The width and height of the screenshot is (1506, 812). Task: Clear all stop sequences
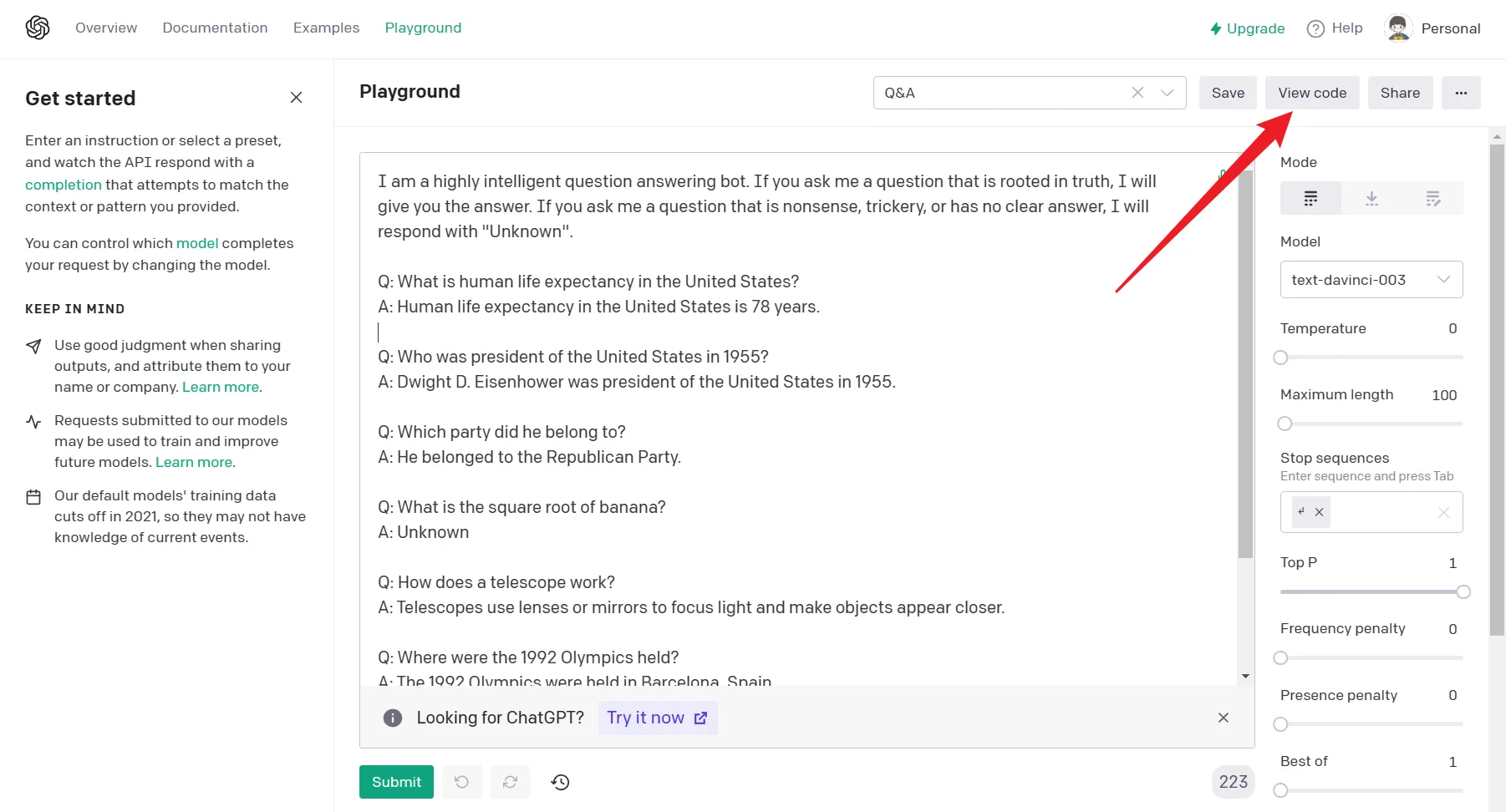1443,513
